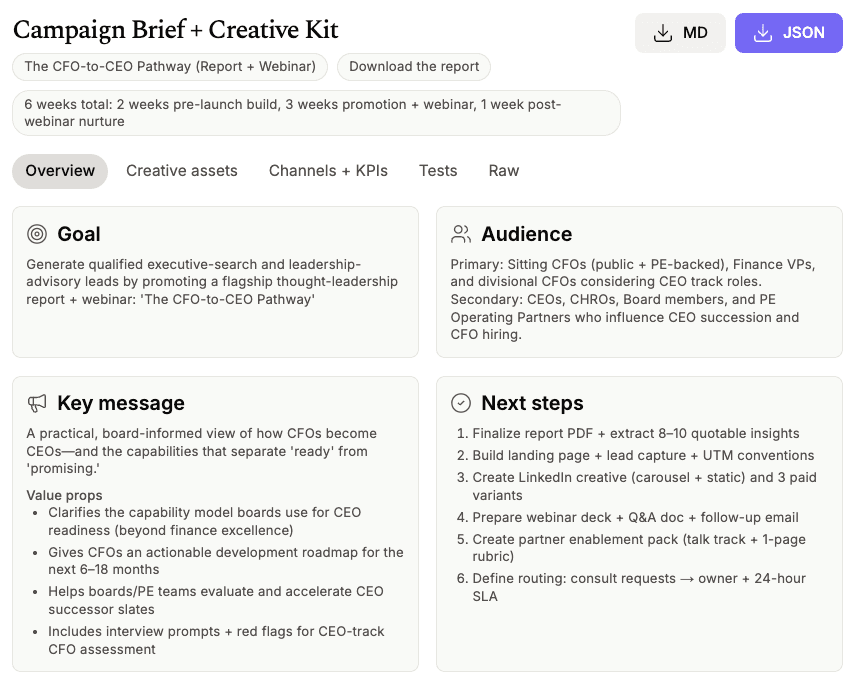Open the Creative assets tab
Screen dimensions: 856x687
tap(182, 171)
